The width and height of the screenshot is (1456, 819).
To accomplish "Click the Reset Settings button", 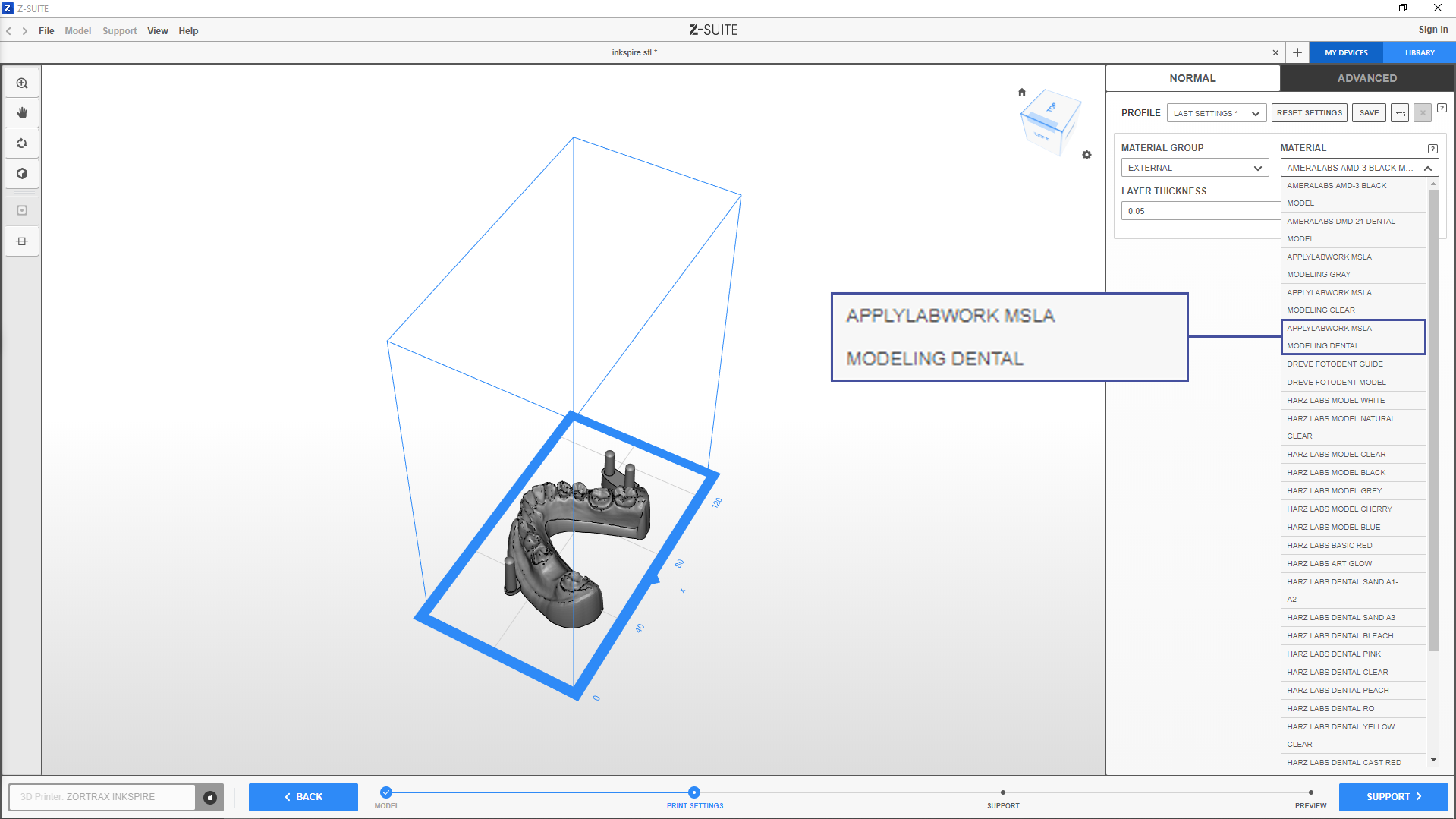I will pos(1309,113).
